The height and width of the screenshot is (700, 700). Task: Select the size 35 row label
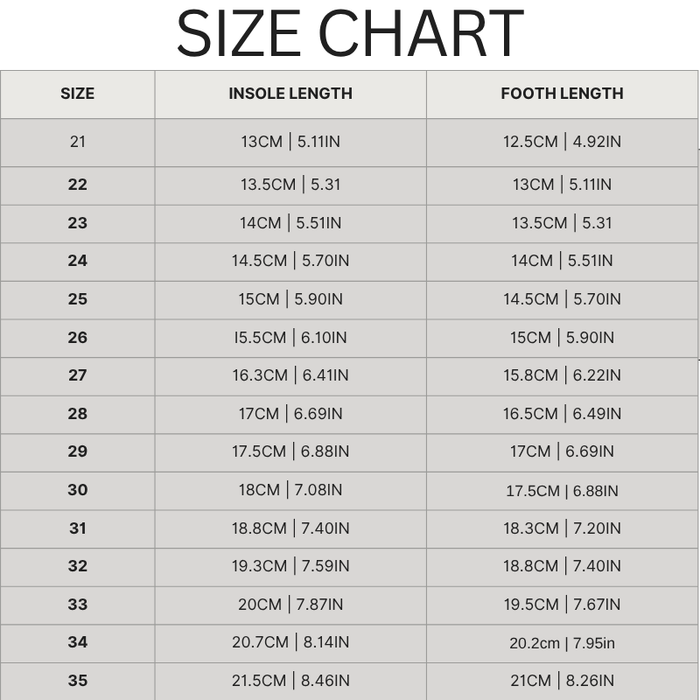77,681
